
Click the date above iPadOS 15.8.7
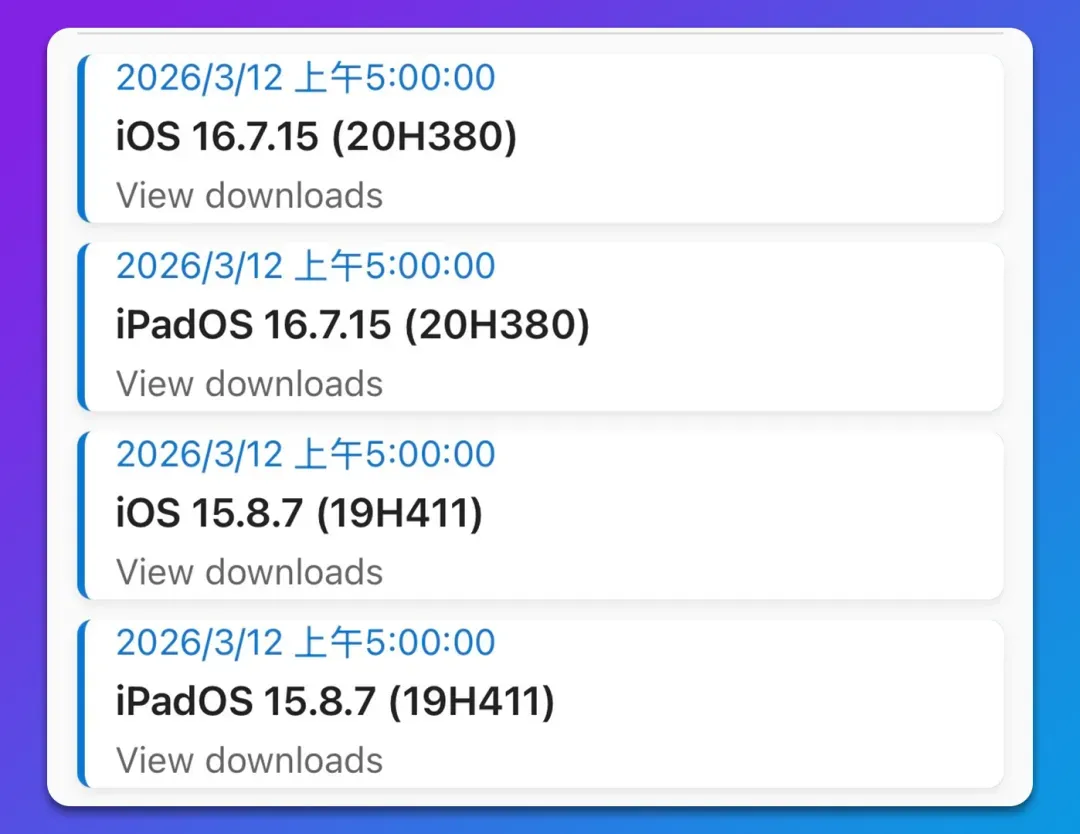(306, 643)
